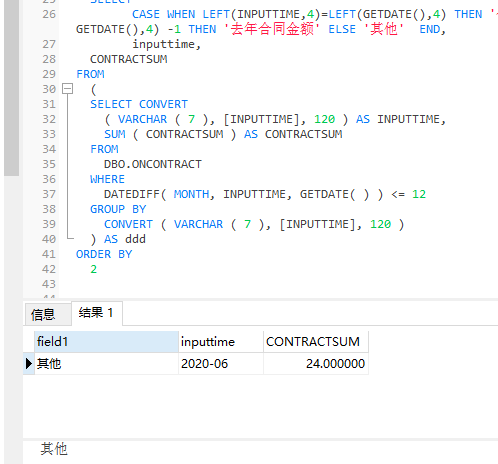Viewport: 498px width, 464px height.
Task: Click the '去年合同金额' string literal
Action: point(272,29)
